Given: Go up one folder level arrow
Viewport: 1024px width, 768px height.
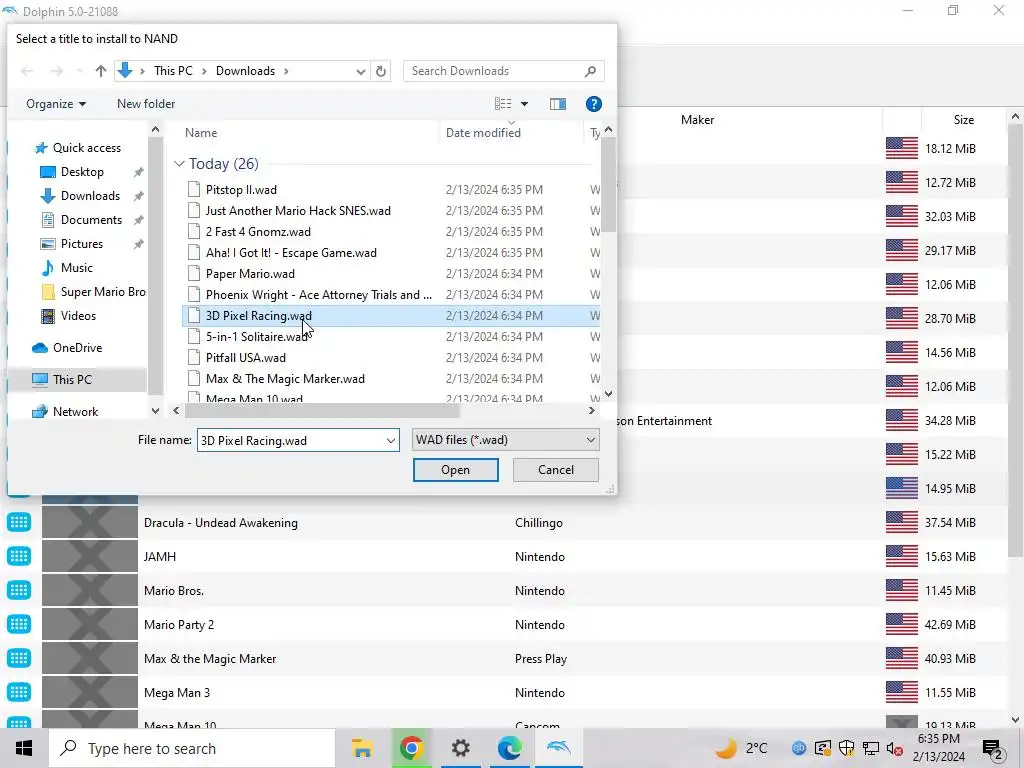Looking at the screenshot, I should [x=101, y=71].
